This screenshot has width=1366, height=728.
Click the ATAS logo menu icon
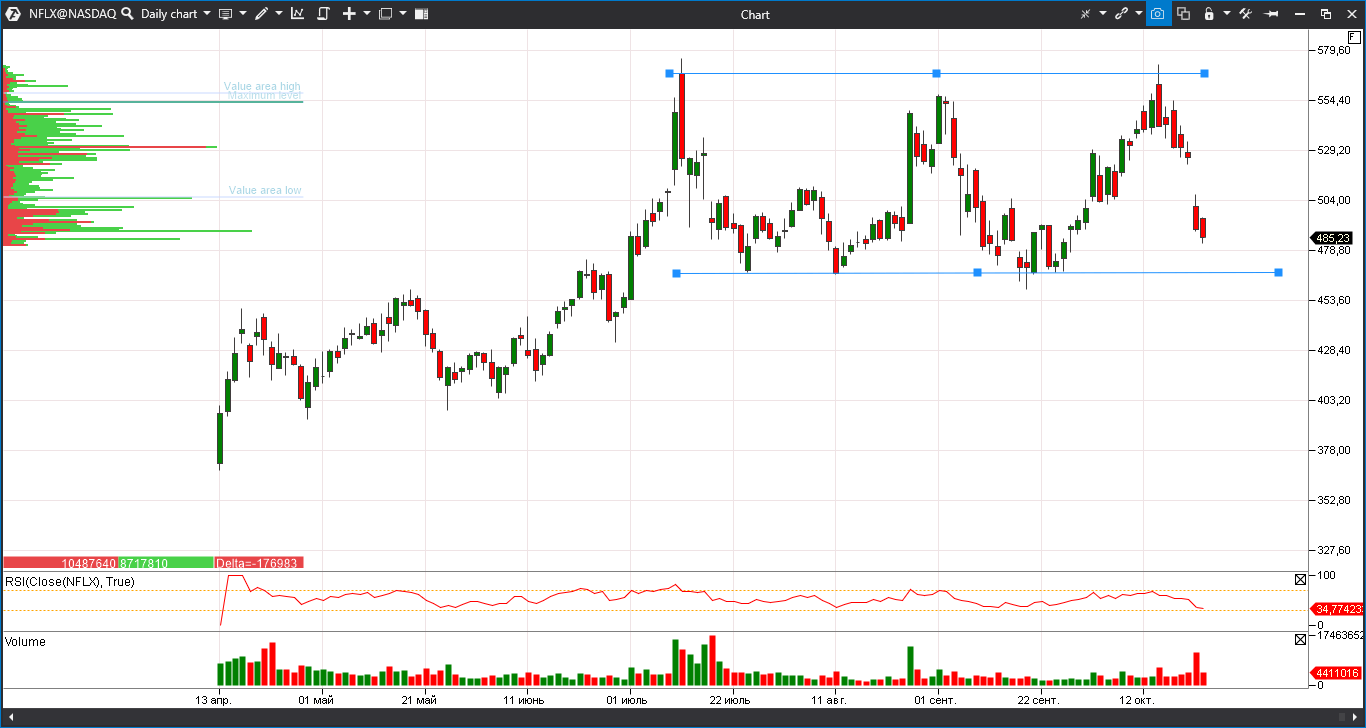(12, 14)
